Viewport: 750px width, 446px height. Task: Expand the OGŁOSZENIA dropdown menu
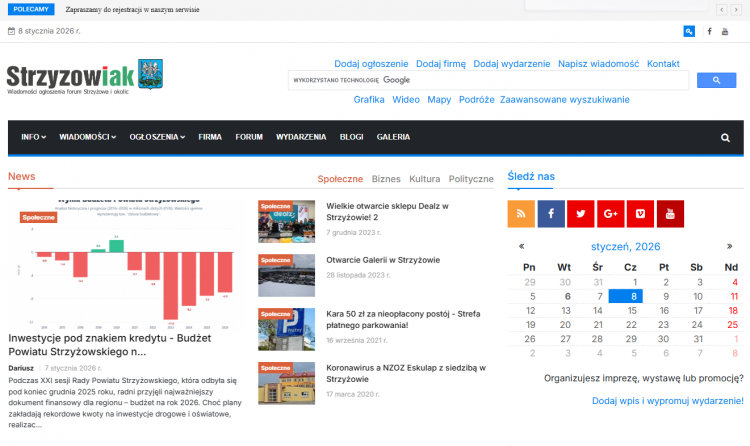click(158, 137)
